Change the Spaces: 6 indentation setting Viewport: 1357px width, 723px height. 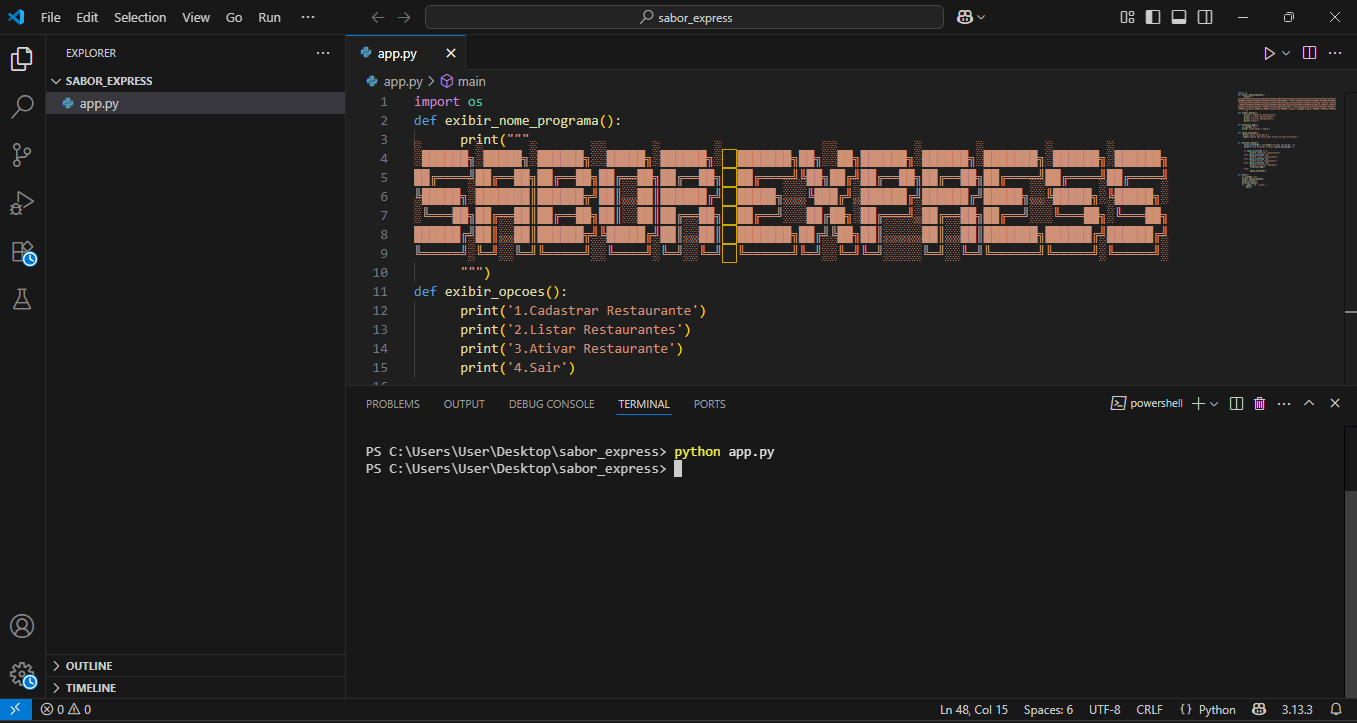coord(1048,710)
